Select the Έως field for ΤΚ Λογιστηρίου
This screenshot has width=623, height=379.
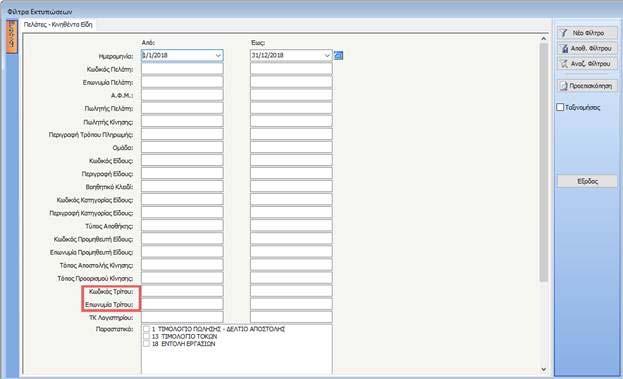click(x=291, y=317)
